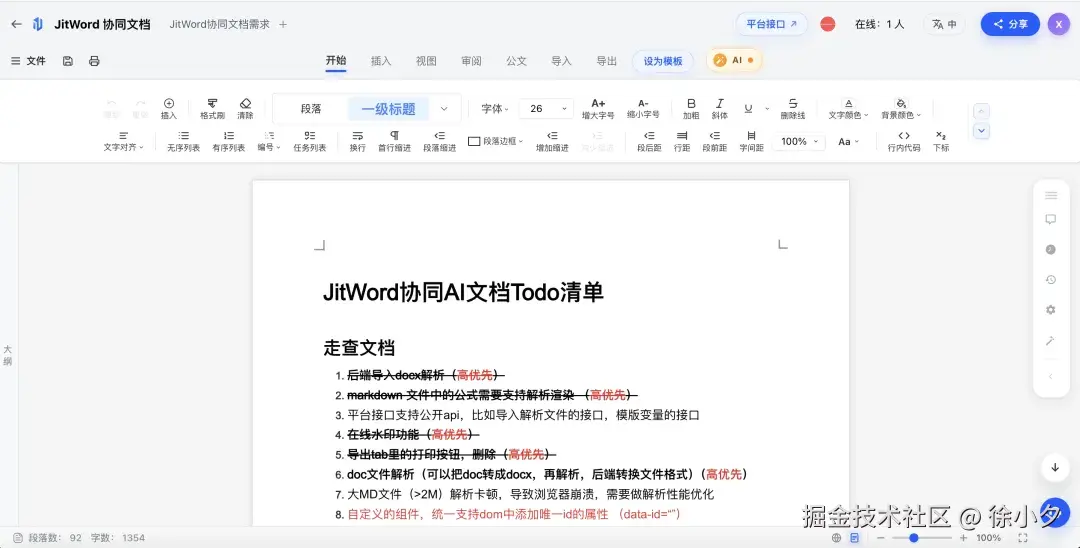The image size is (1080, 548).
Task: Toggle 行内代码 inline code
Action: click(904, 140)
